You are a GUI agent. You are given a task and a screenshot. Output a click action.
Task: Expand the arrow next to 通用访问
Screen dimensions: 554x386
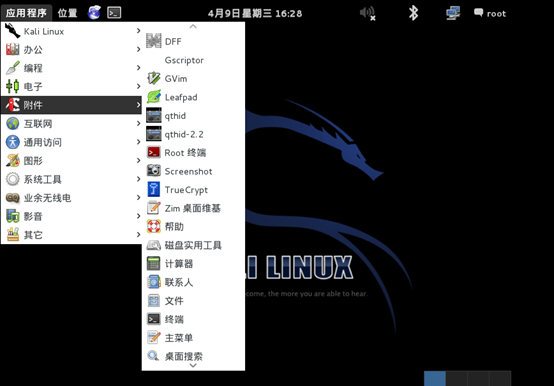click(x=138, y=142)
